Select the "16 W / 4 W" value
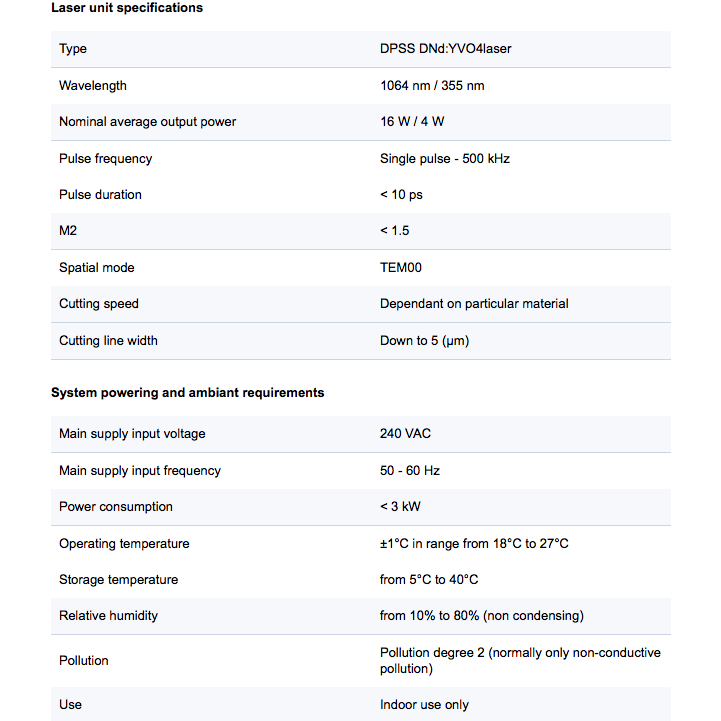Viewport: 721px width, 721px height. click(412, 122)
